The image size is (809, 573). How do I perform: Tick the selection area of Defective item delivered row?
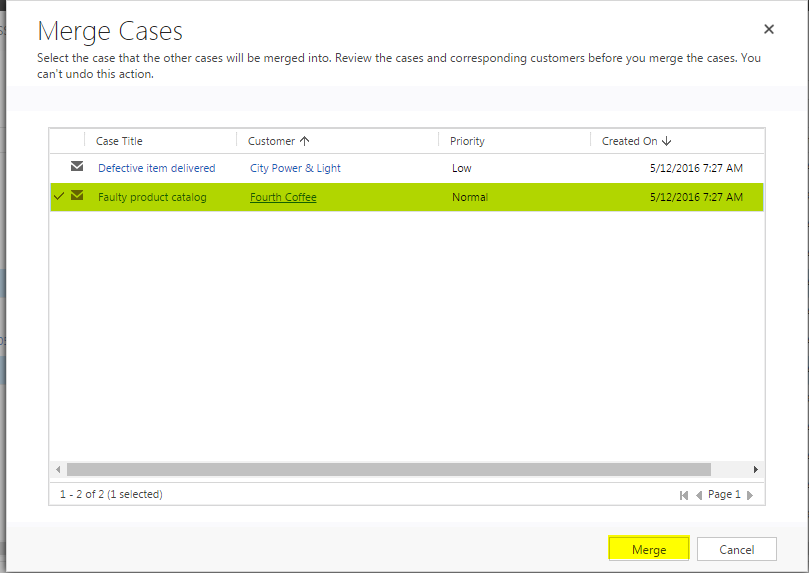[x=59, y=168]
